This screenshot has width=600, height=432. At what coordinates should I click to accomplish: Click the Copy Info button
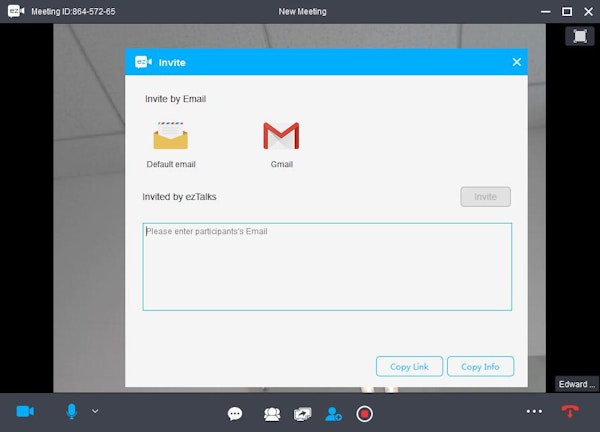pyautogui.click(x=480, y=367)
